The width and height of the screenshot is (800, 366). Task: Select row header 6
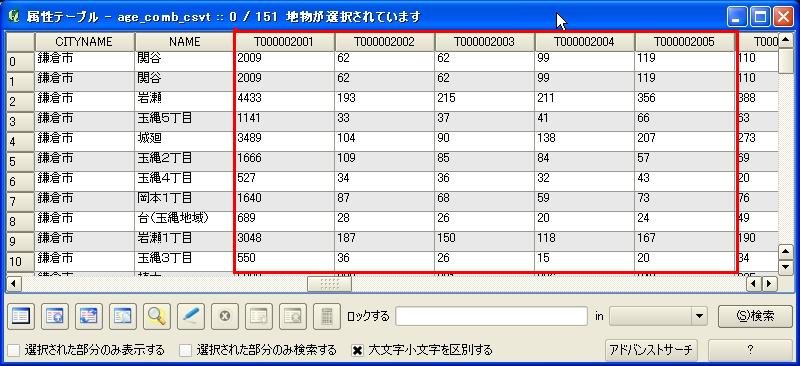coord(20,181)
